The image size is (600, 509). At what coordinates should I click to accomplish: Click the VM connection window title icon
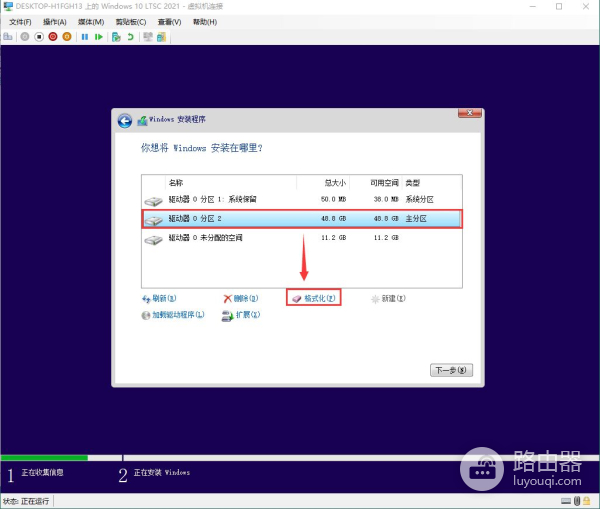pyautogui.click(x=8, y=6)
